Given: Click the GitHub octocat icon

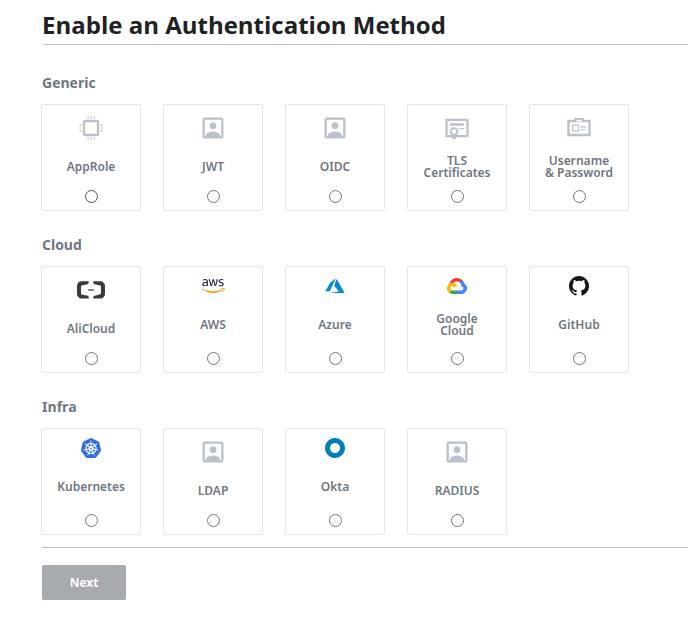Looking at the screenshot, I should [x=579, y=286].
